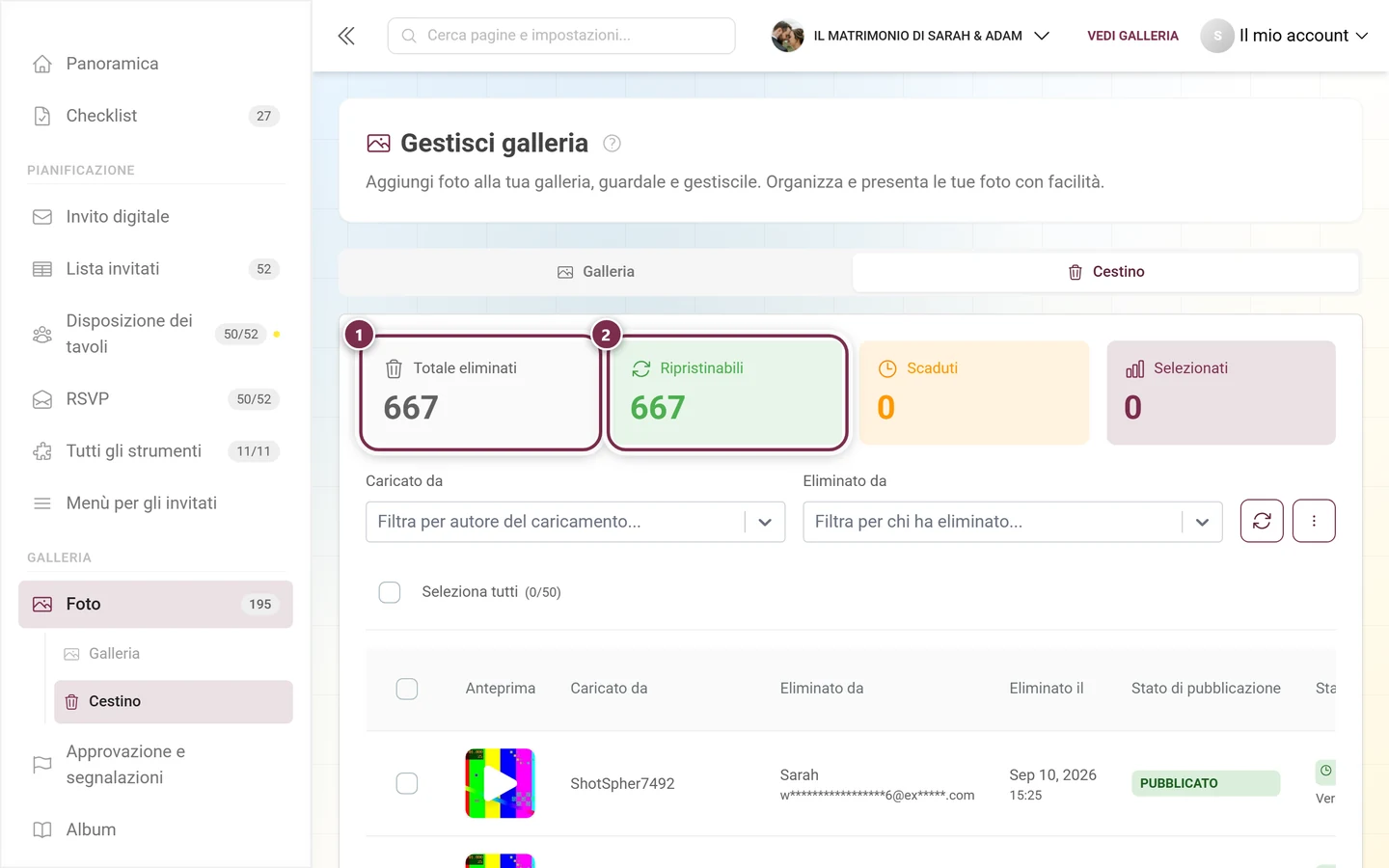Select the Cestino tab
Screen dimensions: 1389x868
(1105, 272)
